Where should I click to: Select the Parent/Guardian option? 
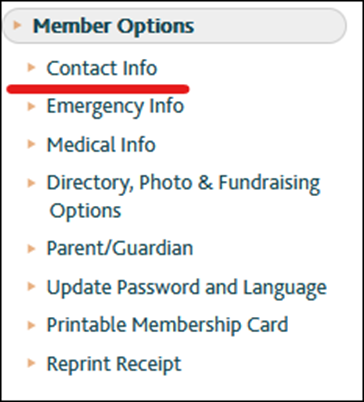[x=120, y=248]
